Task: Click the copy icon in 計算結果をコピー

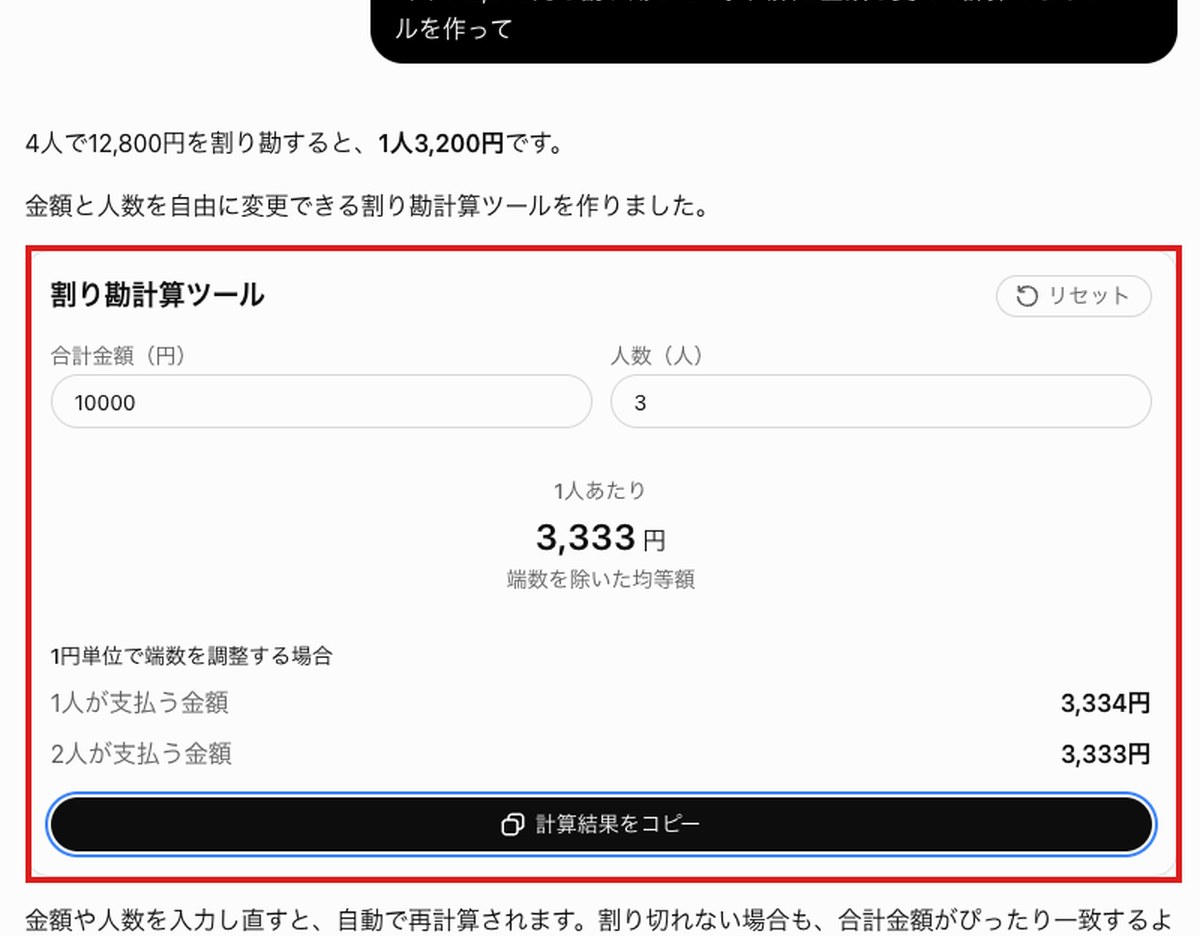Action: pyautogui.click(x=512, y=825)
